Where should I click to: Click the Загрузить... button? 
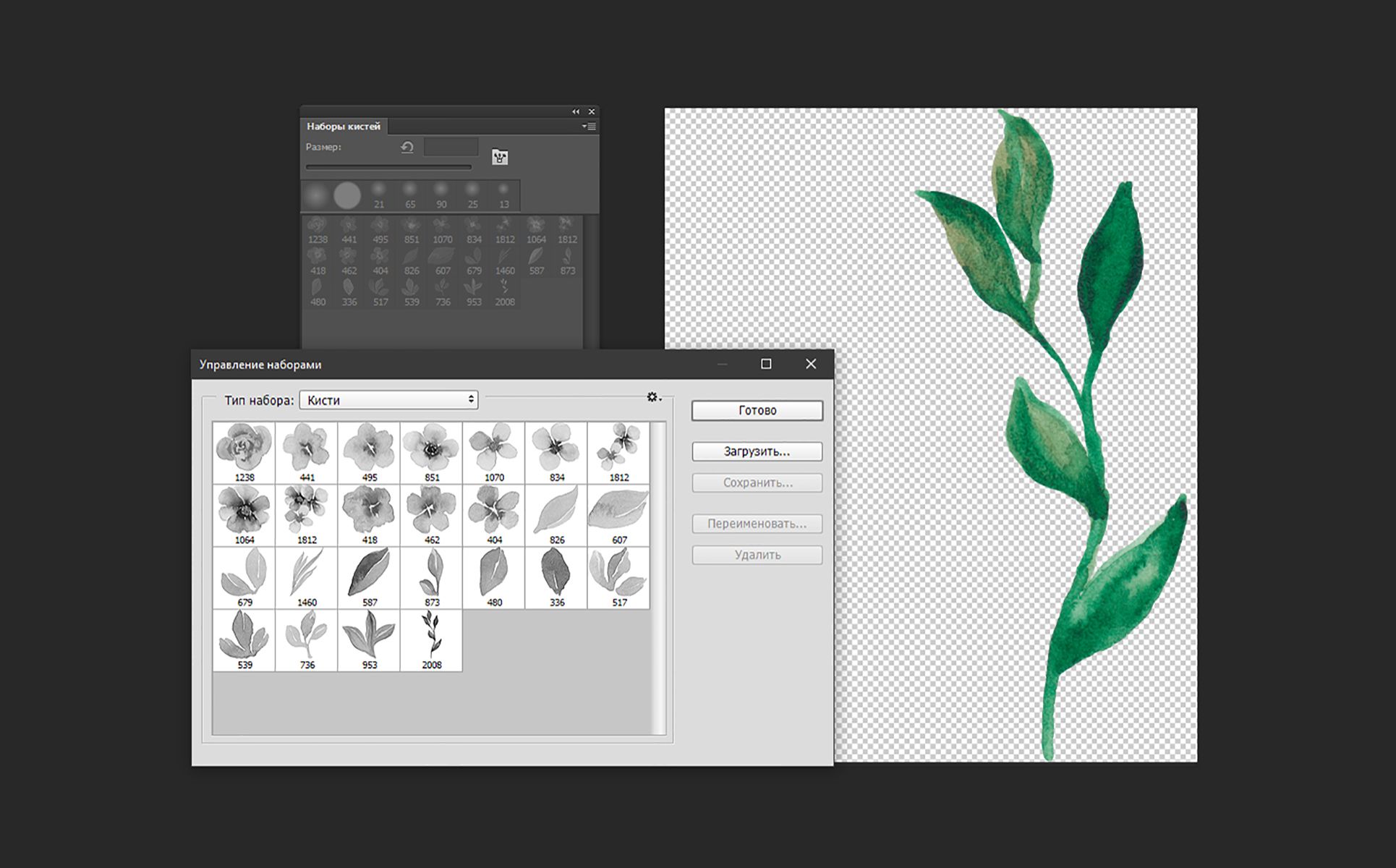(x=757, y=451)
